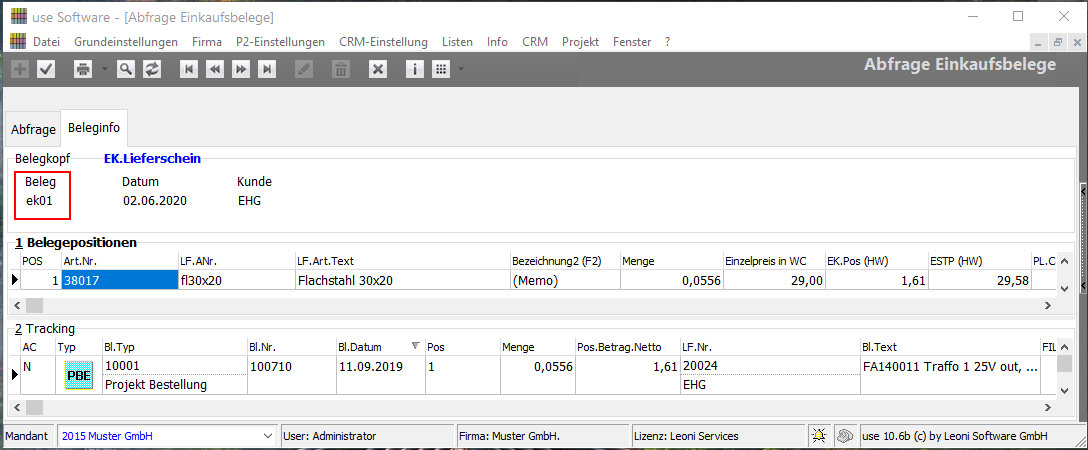Image resolution: width=1088 pixels, height=450 pixels.
Task: Jump to last record icon
Action: 267,69
